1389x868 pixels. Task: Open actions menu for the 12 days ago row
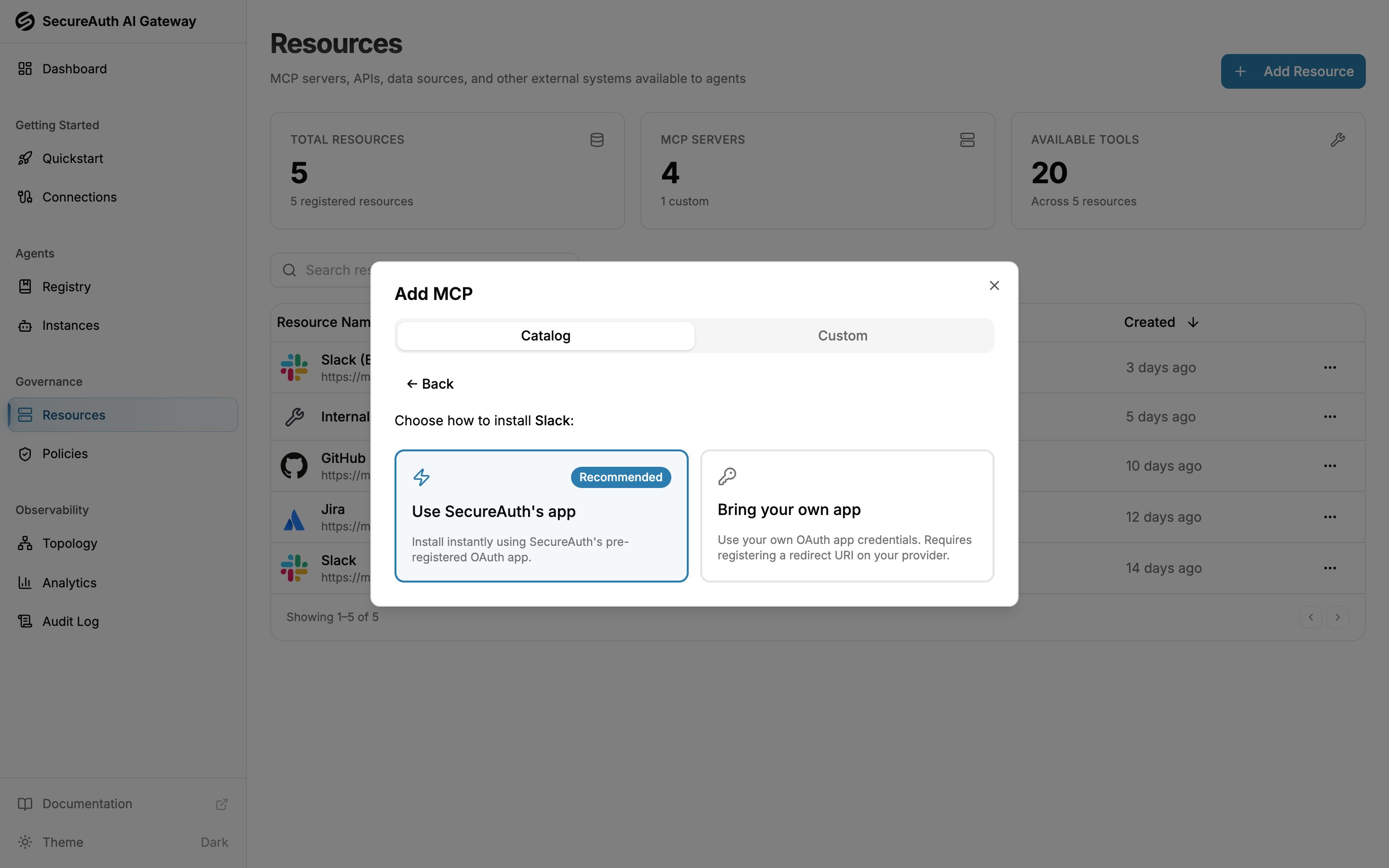(1330, 516)
